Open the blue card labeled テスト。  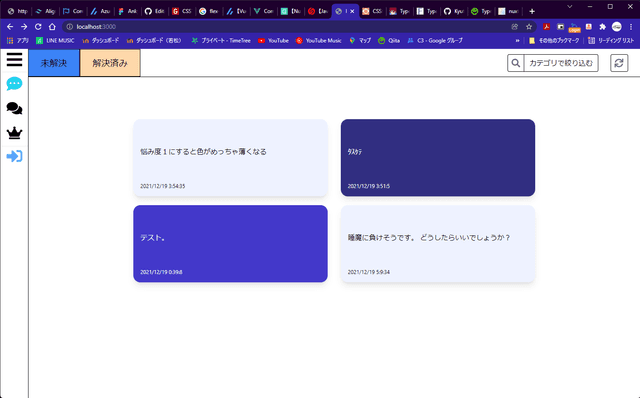click(x=230, y=244)
